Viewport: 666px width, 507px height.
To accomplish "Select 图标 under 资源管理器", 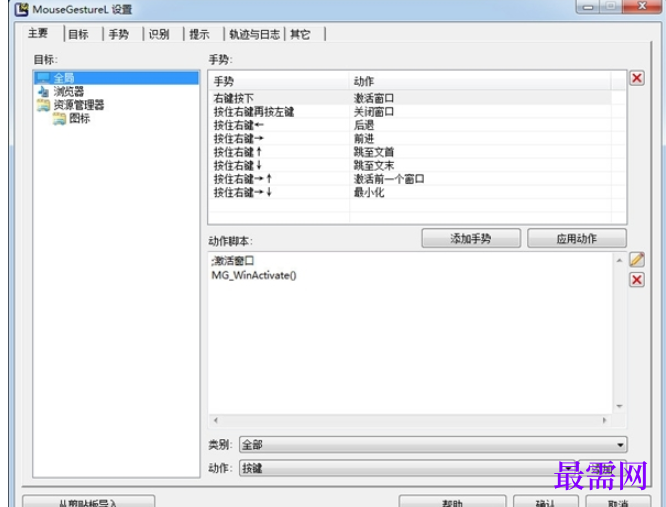I will point(79,118).
